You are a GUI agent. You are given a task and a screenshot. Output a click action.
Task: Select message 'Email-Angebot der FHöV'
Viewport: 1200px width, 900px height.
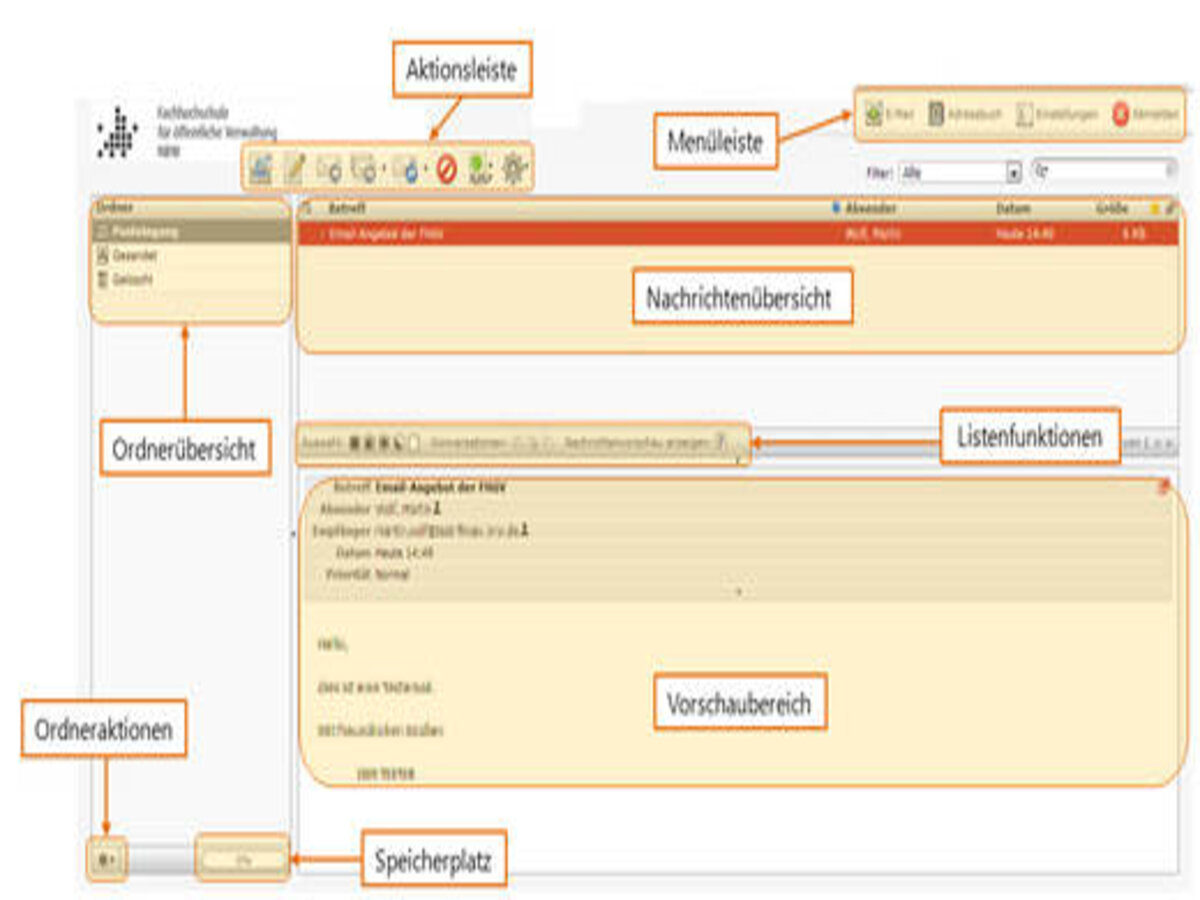tap(738, 234)
